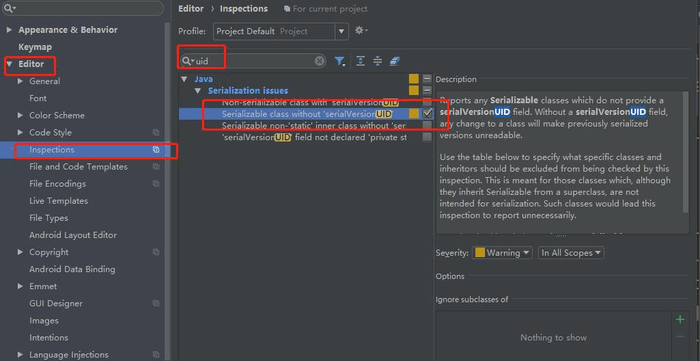This screenshot has width=700, height=361.
Task: Expand the General settings node
Action: pyautogui.click(x=20, y=81)
